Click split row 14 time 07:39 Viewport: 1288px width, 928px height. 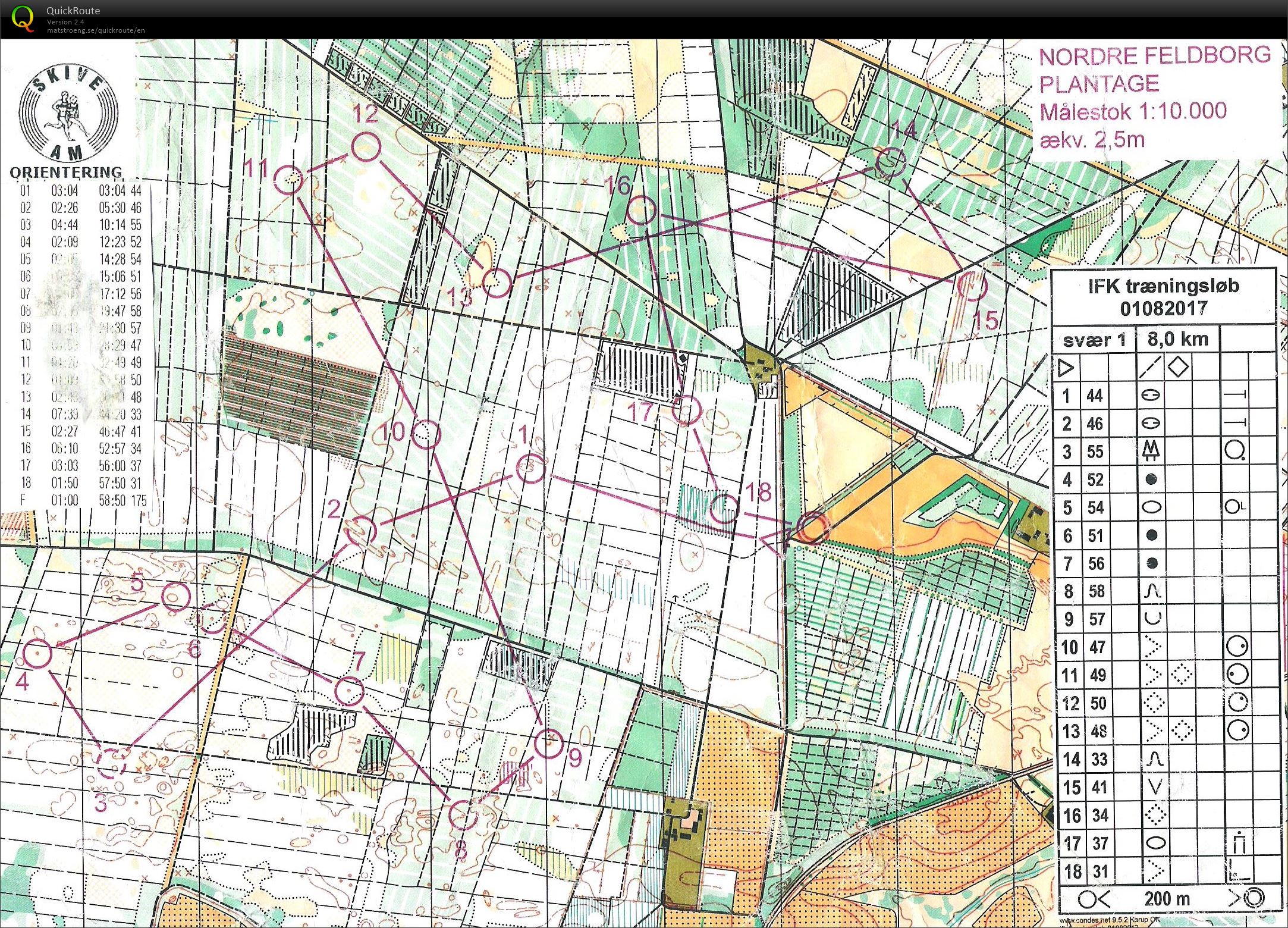click(x=65, y=413)
